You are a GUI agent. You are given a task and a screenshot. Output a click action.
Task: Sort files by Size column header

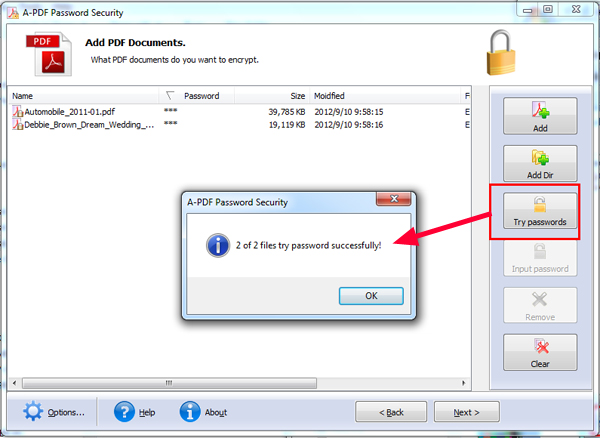[272, 96]
